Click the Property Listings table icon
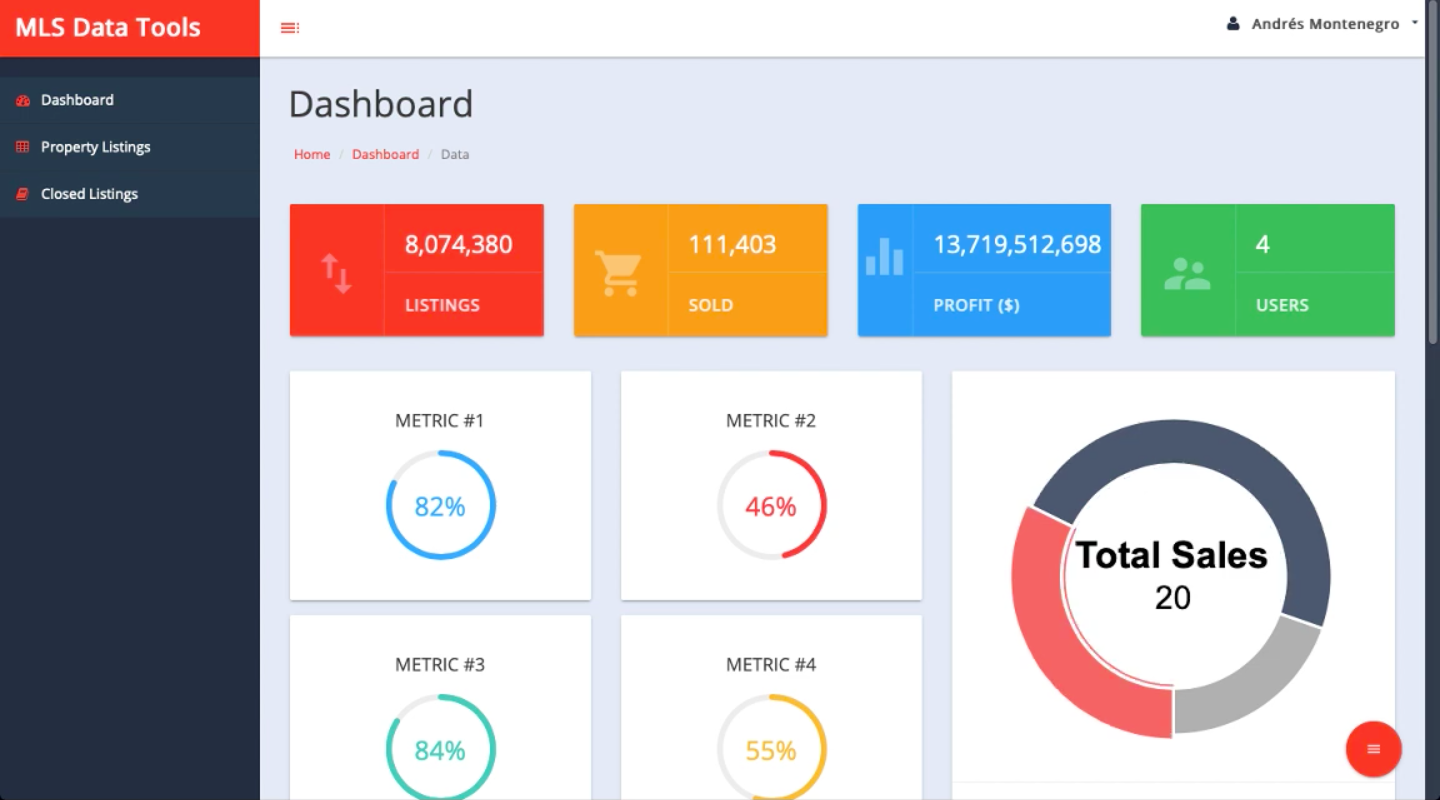The image size is (1440, 800). [23, 147]
